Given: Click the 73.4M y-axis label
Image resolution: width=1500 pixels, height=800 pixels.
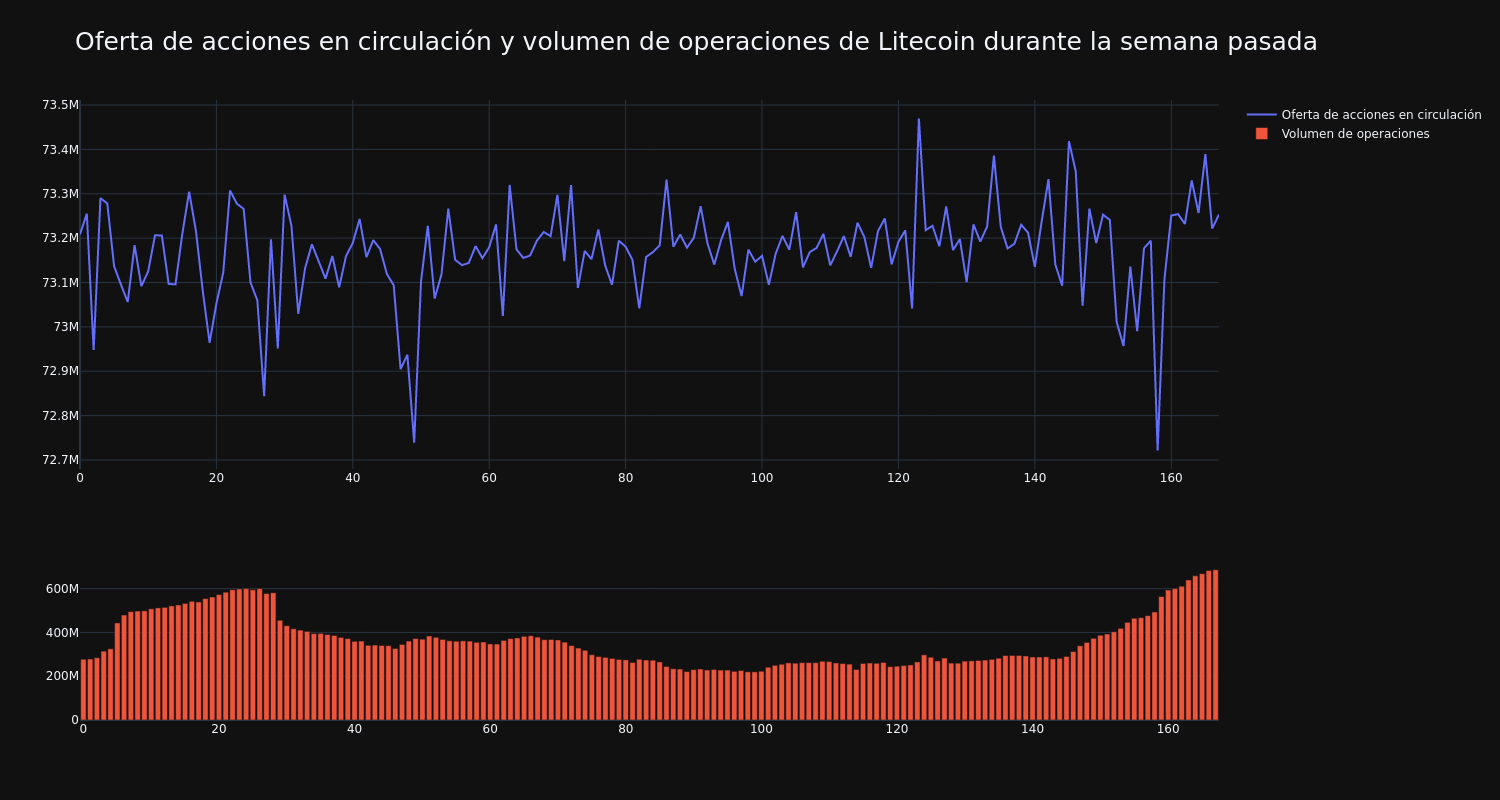Looking at the screenshot, I should pyautogui.click(x=60, y=150).
